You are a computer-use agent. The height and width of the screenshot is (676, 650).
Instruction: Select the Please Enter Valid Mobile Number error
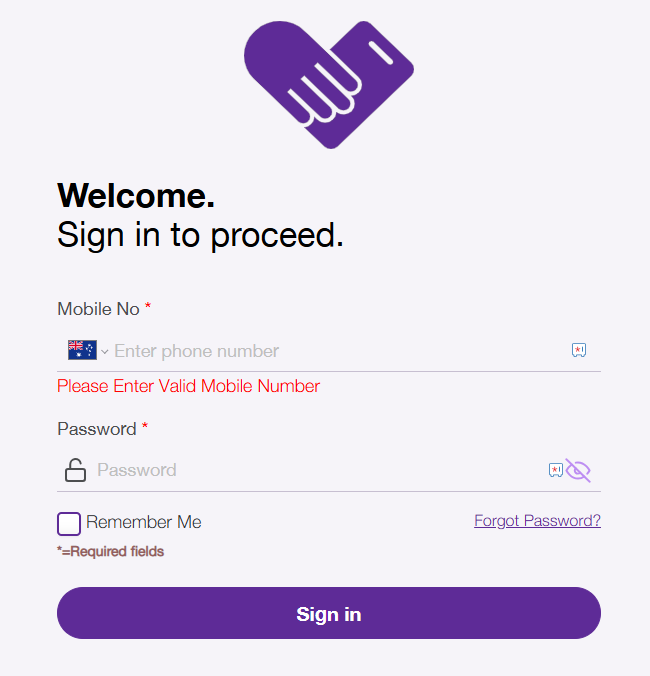(x=188, y=386)
